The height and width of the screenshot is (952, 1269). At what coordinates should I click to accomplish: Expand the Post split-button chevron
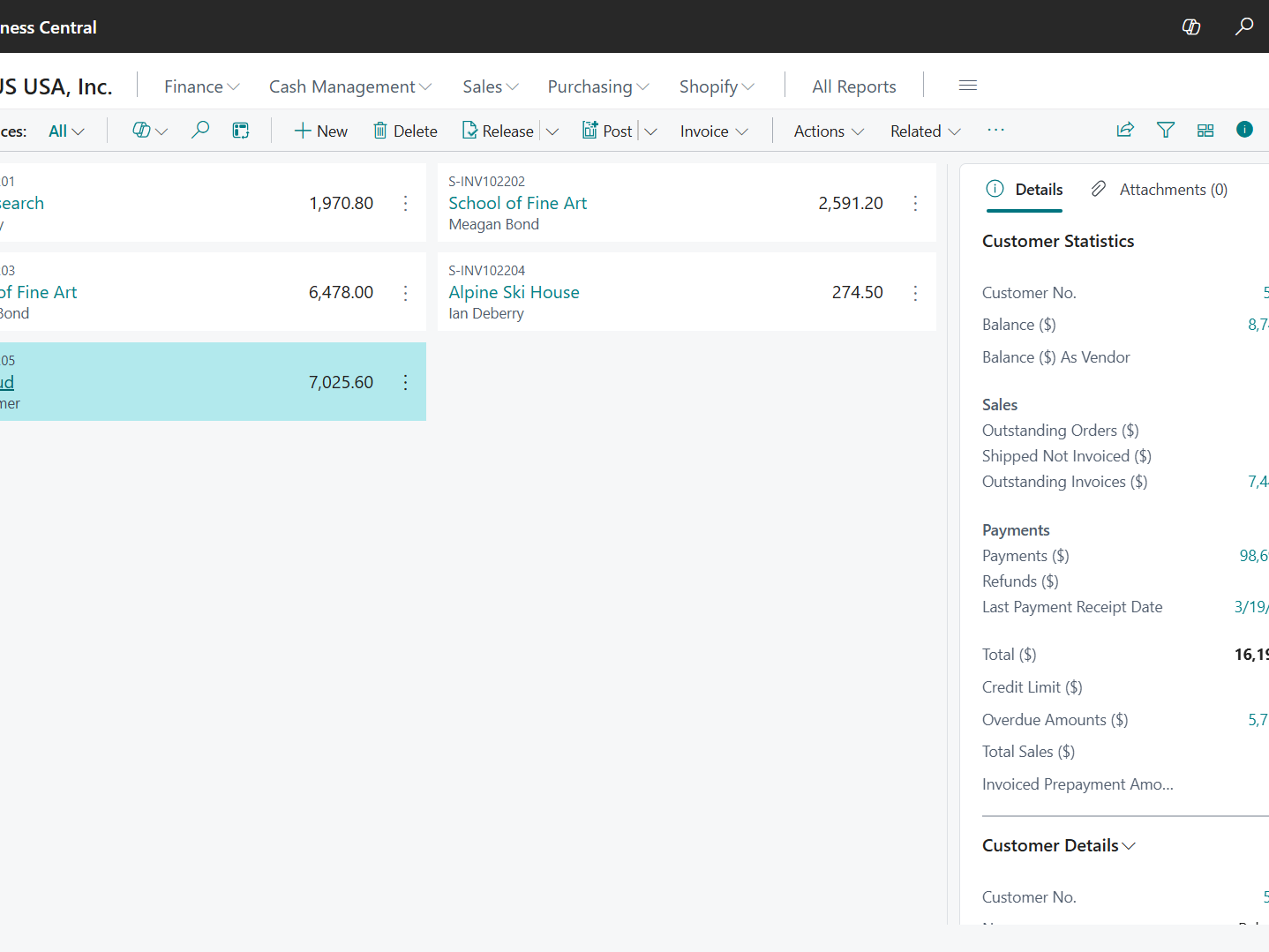pos(650,131)
